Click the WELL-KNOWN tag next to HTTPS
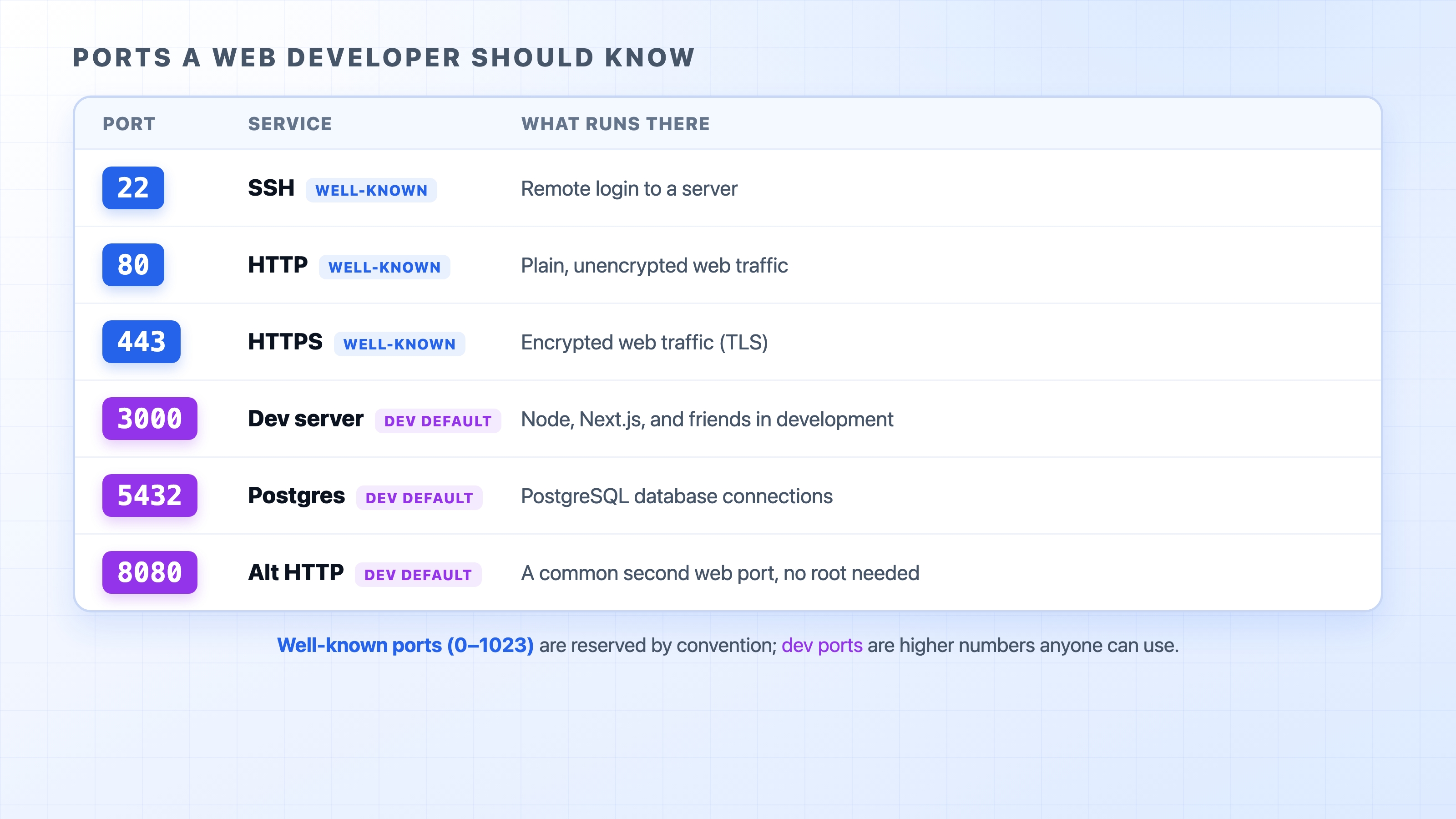Screen dimensions: 1456x819 [399, 344]
